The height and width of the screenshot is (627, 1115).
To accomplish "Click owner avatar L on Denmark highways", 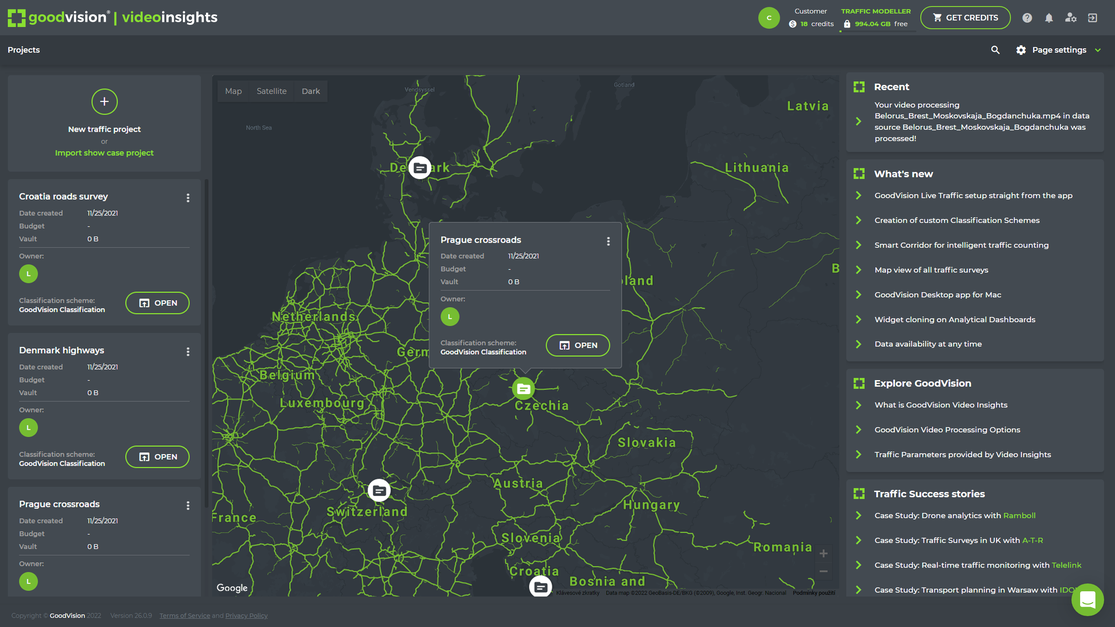I will click(x=28, y=427).
